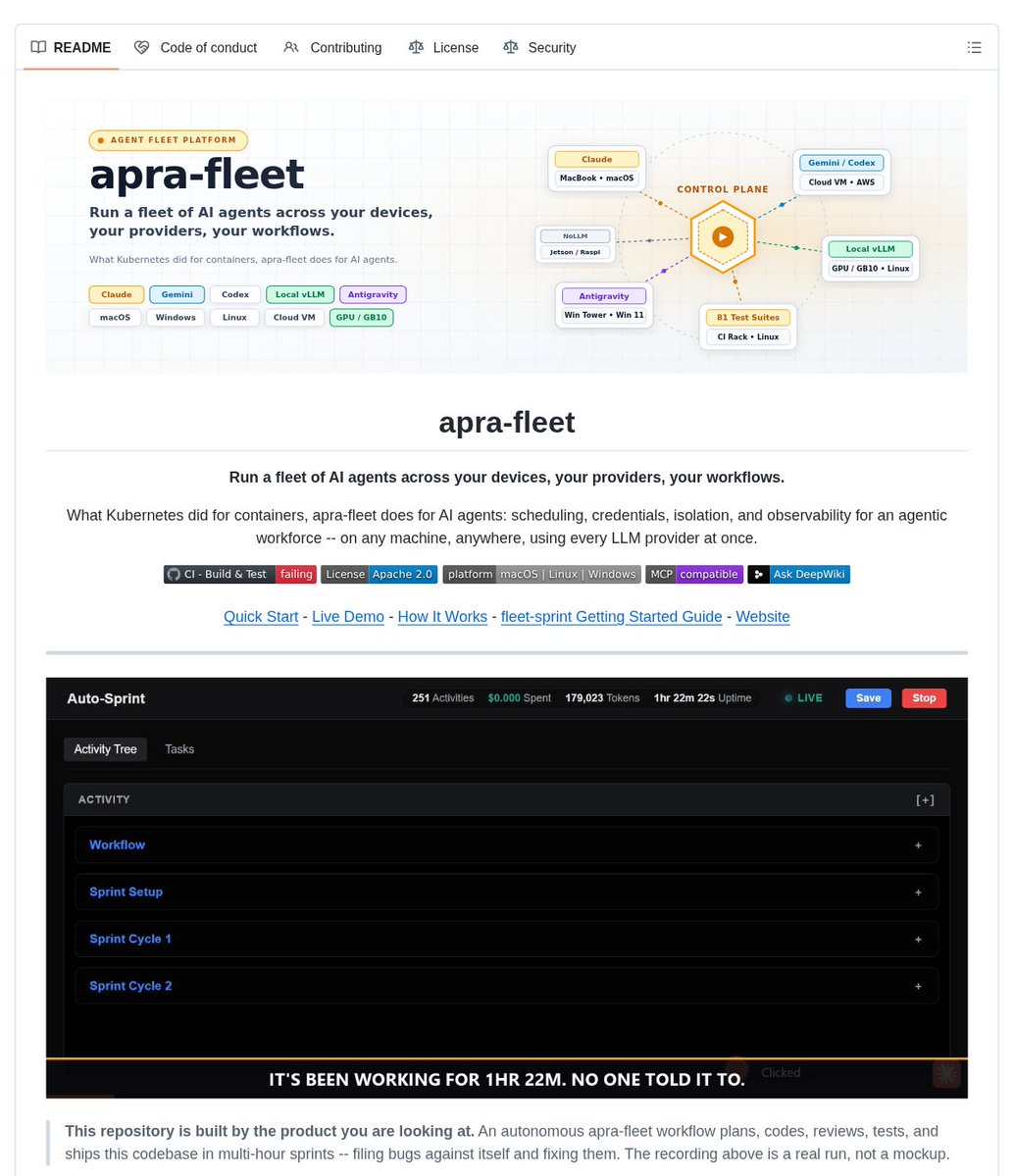Click the Contributing people icon
Screen dimensions: 1014x1176
click(x=290, y=47)
